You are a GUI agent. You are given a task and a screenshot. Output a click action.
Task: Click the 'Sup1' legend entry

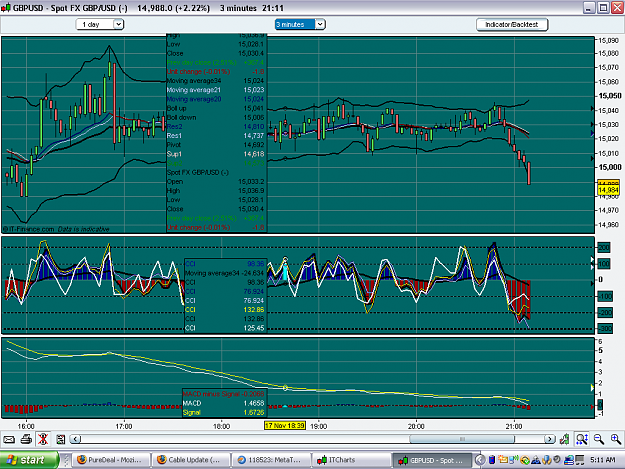[x=174, y=154]
